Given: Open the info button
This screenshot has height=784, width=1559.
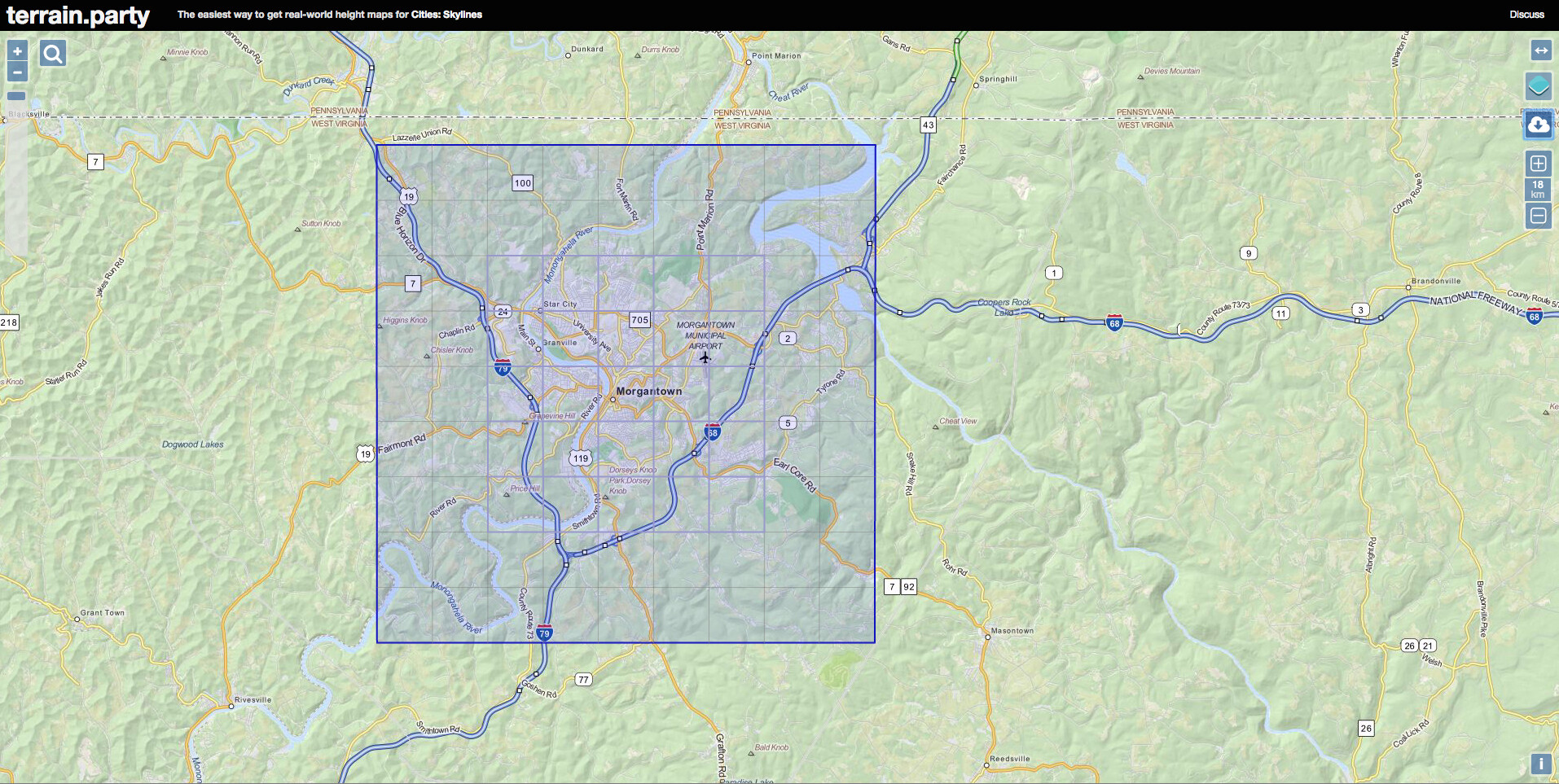Looking at the screenshot, I should pos(1541,764).
